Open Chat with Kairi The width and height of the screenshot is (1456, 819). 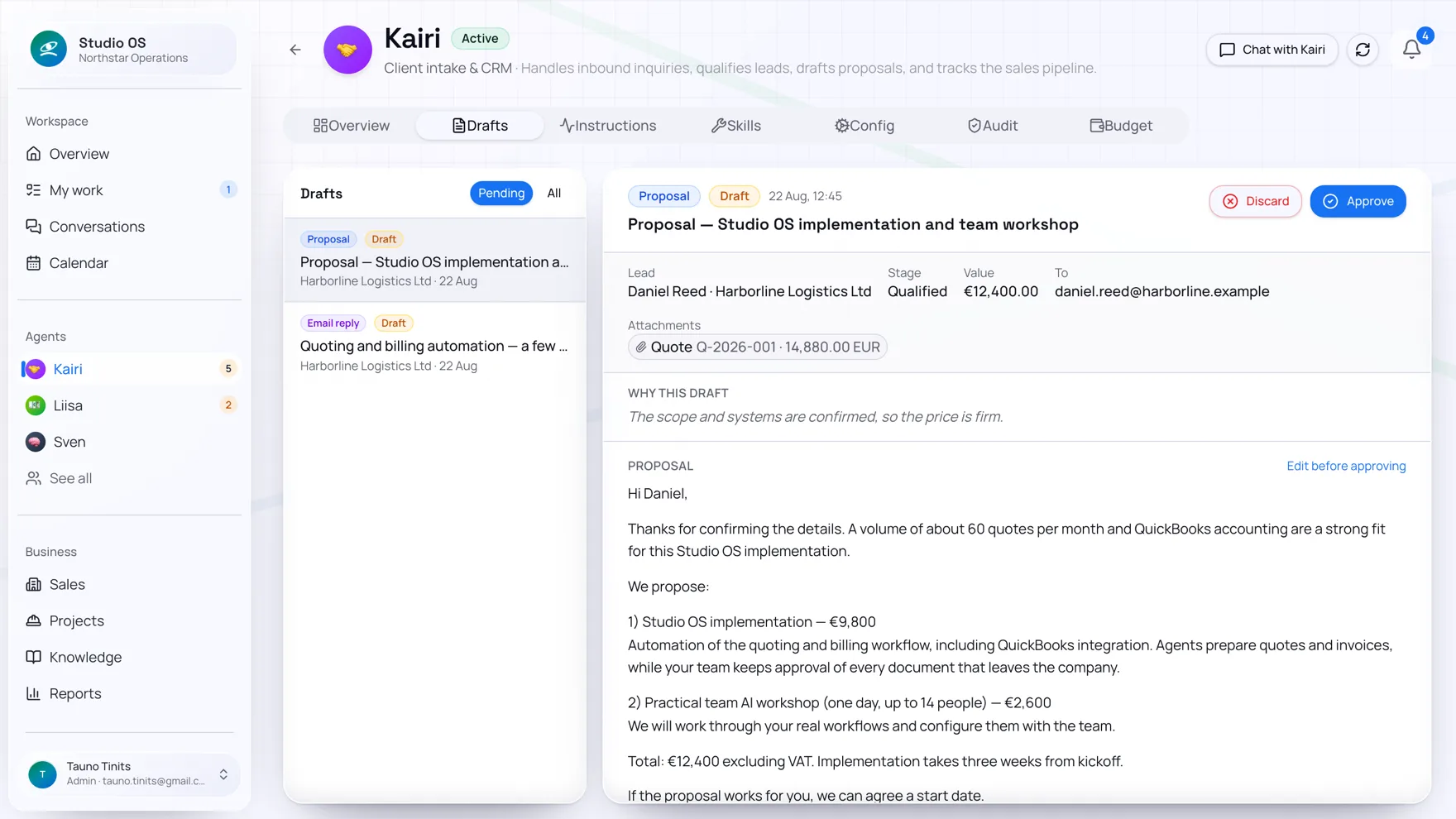1272,50
